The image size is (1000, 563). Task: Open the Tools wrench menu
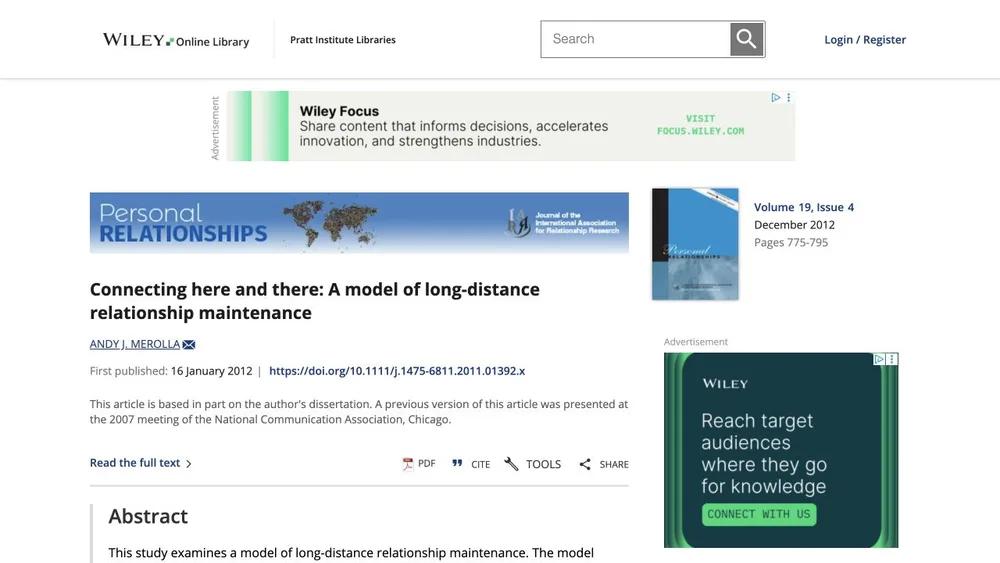coord(533,464)
